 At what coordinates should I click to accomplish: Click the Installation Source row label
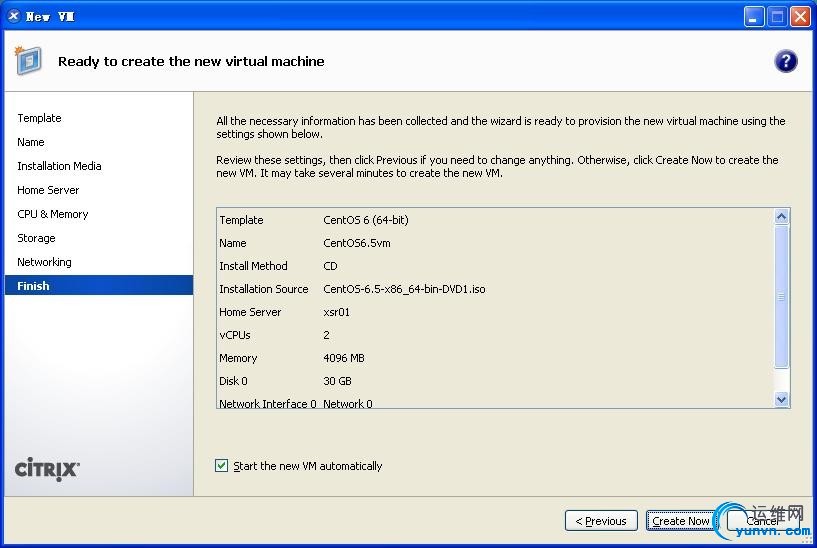point(264,289)
